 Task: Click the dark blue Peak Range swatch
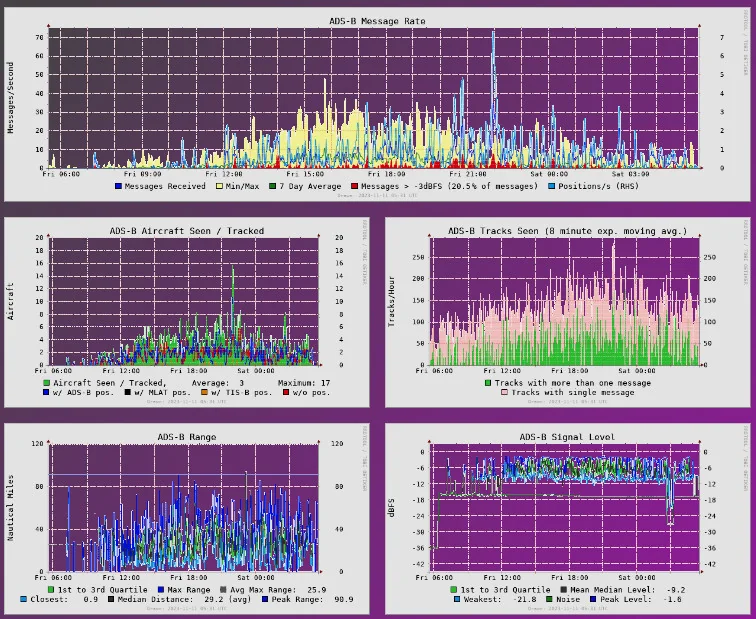[265, 599]
